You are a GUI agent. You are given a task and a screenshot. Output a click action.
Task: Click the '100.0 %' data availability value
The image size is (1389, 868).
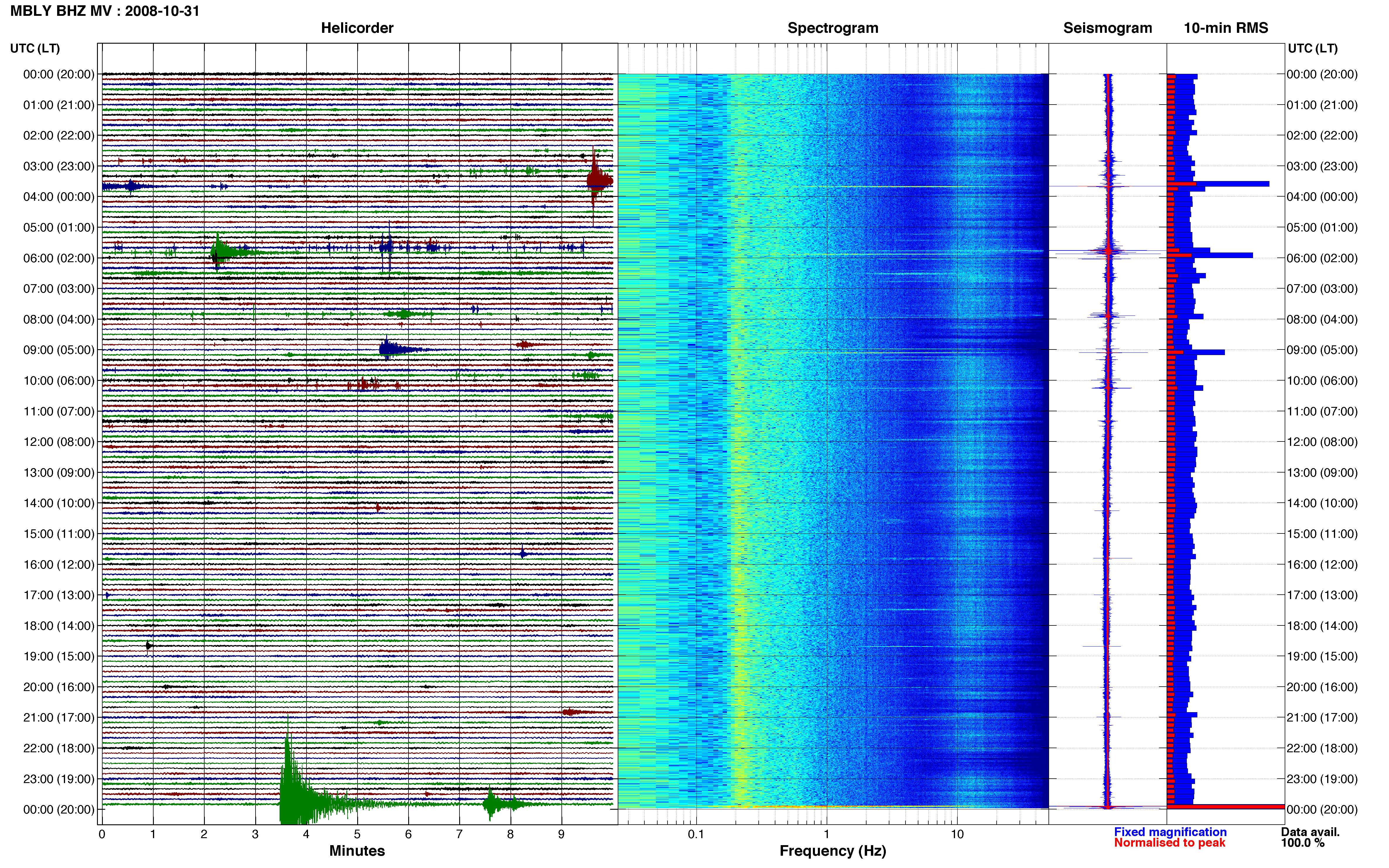point(1302,843)
